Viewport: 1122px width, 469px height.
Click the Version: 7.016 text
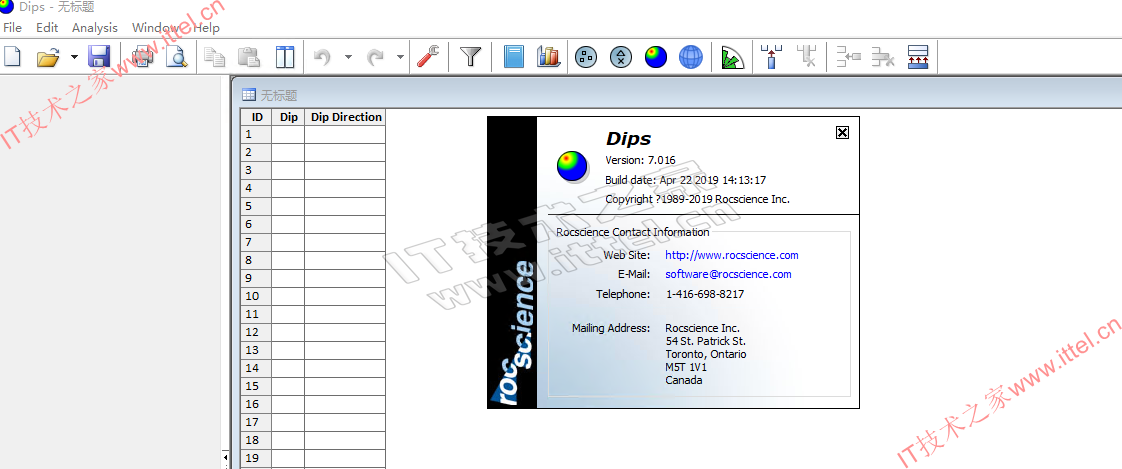point(640,160)
